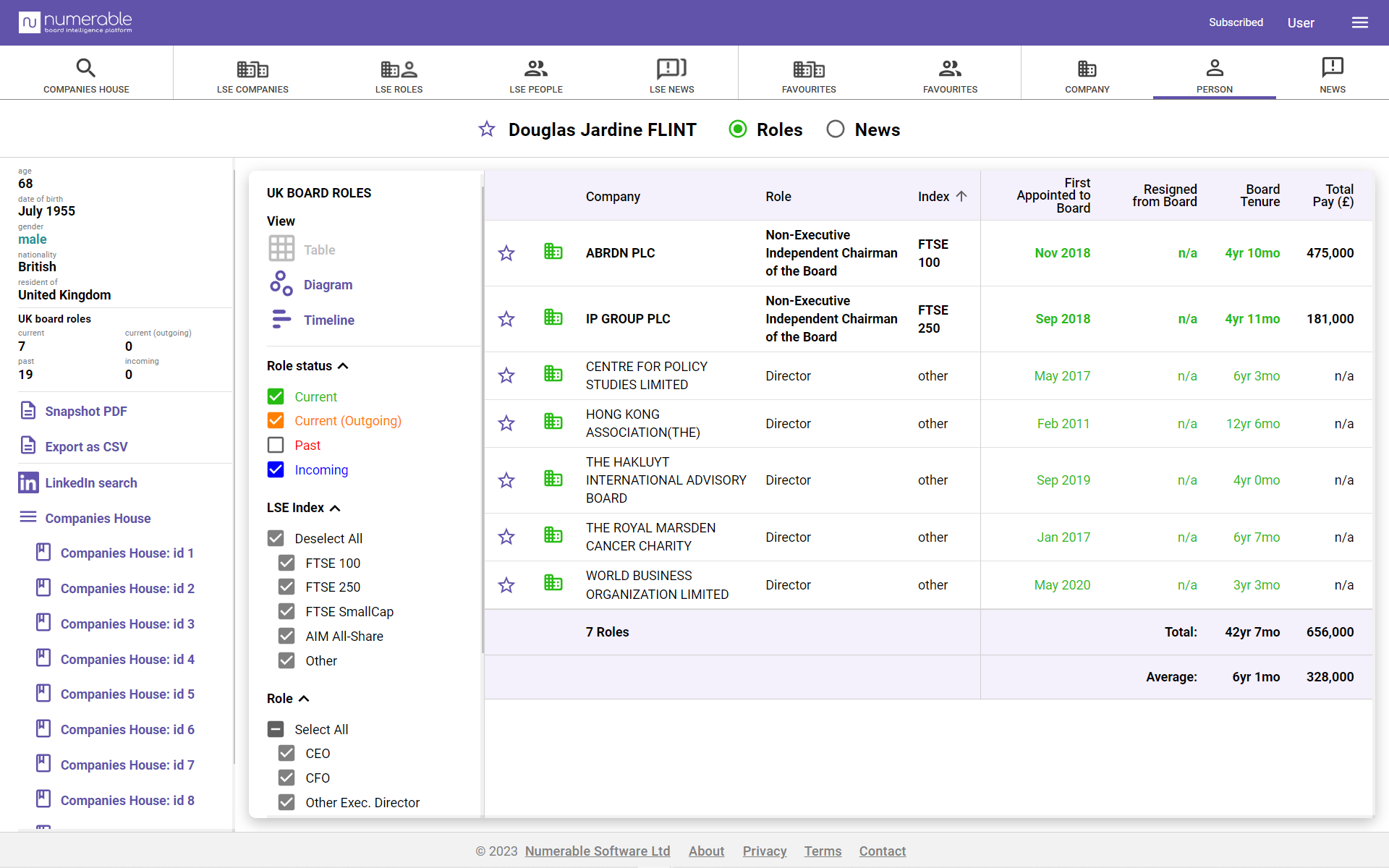Click the Numerable logo
Image resolution: width=1389 pixels, height=868 pixels.
click(x=75, y=22)
